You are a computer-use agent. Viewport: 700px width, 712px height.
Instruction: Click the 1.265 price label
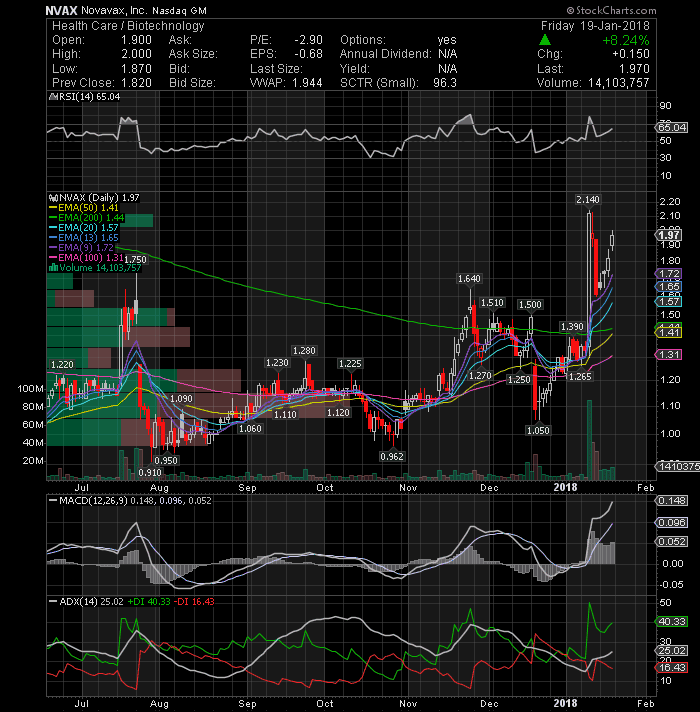click(580, 376)
